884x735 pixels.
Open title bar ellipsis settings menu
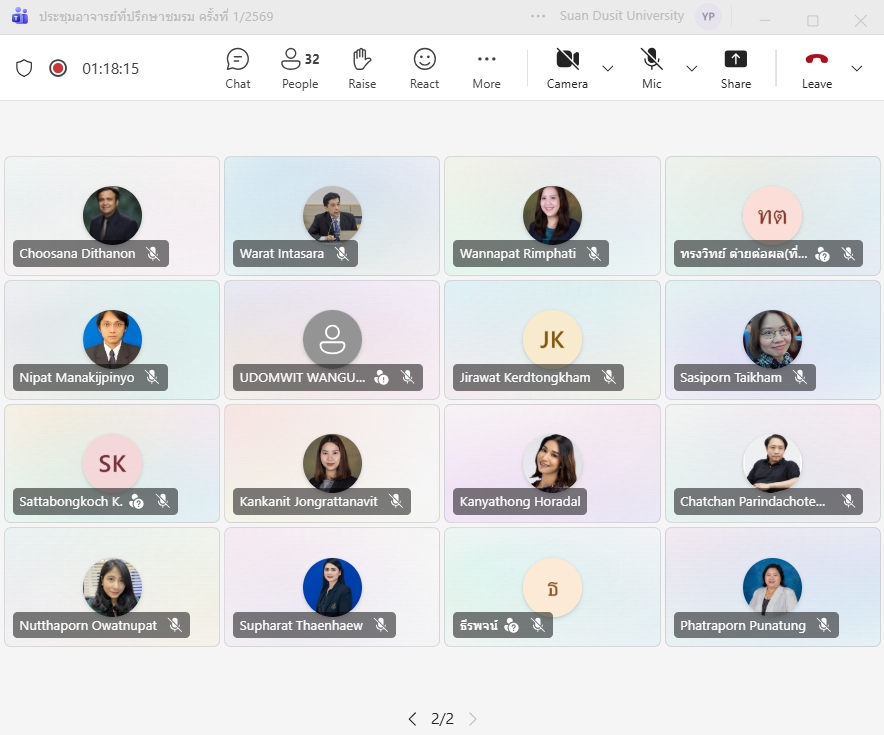[x=538, y=16]
